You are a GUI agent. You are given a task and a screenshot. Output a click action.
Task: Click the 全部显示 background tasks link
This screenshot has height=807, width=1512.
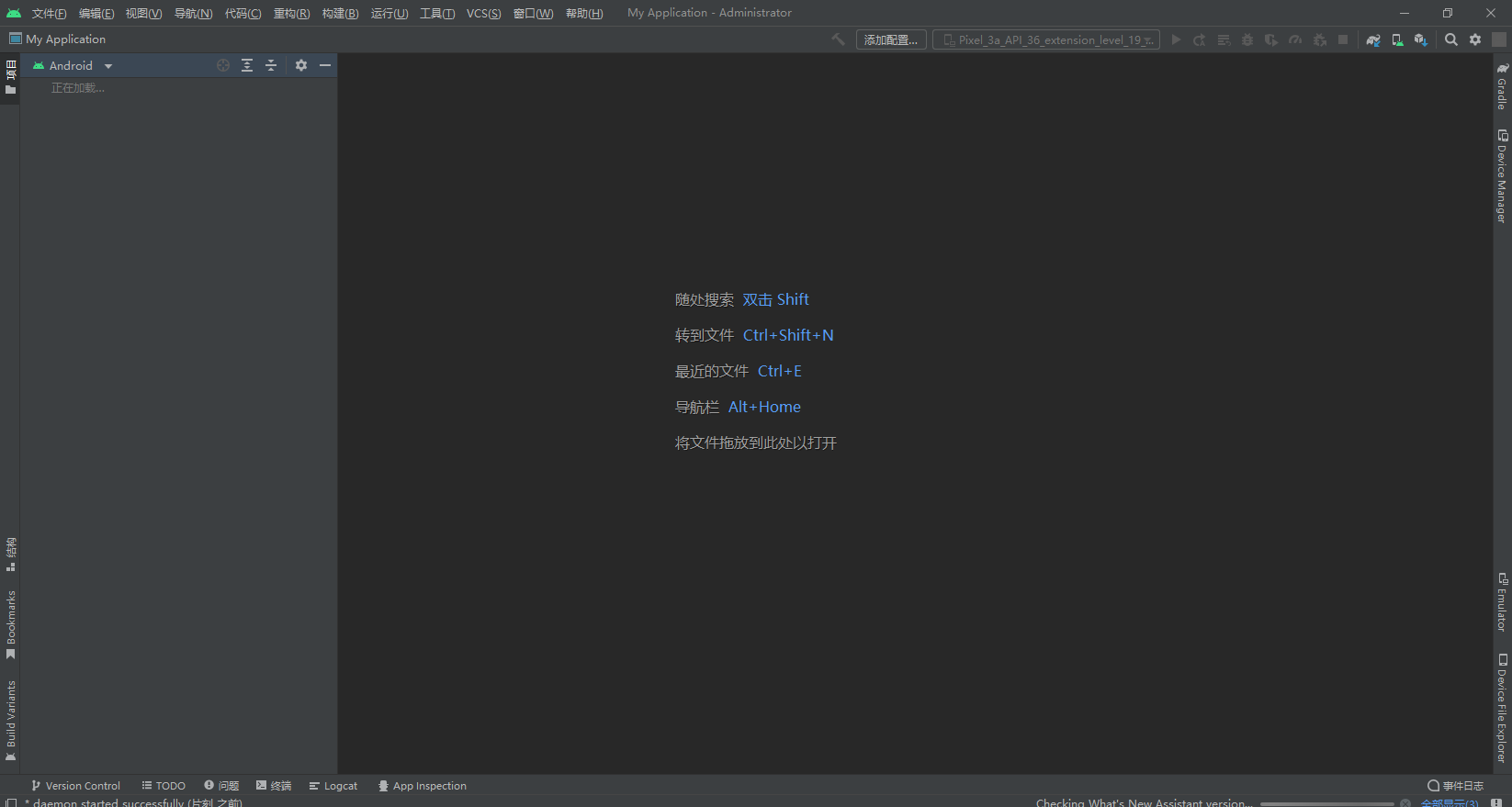click(1449, 802)
